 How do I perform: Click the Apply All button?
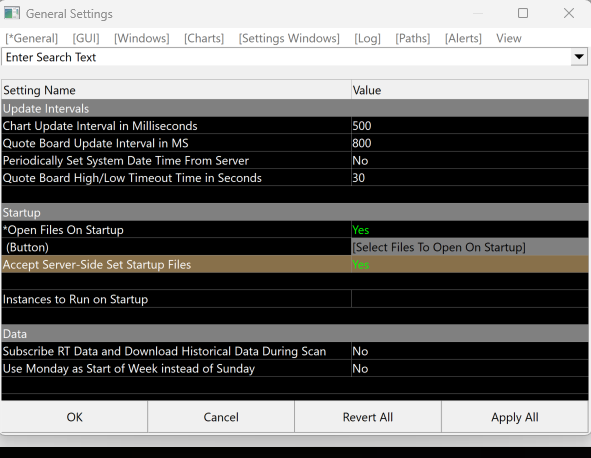click(514, 417)
